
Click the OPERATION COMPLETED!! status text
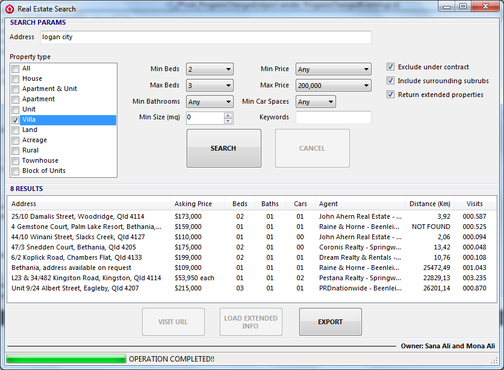click(172, 359)
